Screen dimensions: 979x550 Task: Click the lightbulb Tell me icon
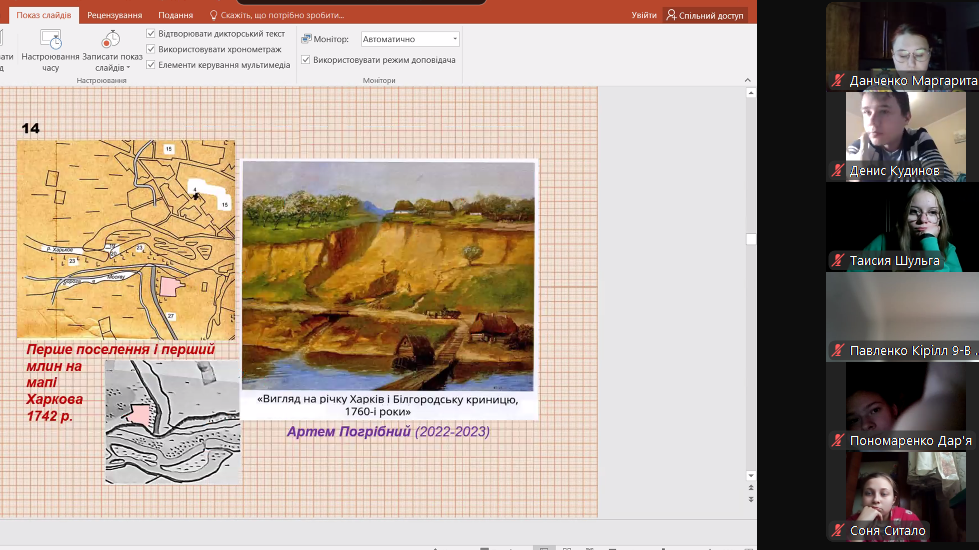point(214,15)
